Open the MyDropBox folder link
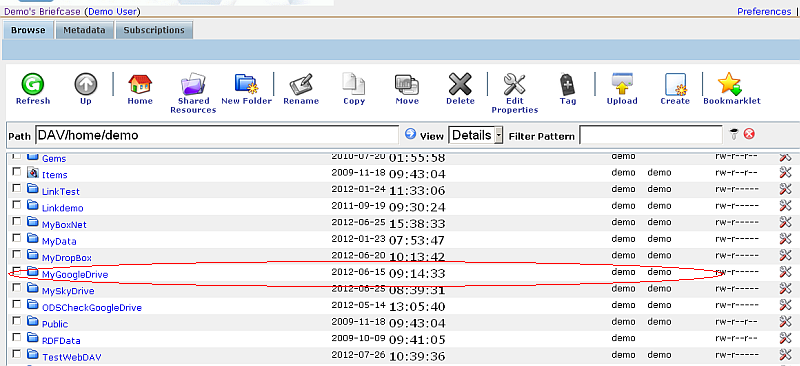This screenshot has width=800, height=366. click(x=67, y=258)
